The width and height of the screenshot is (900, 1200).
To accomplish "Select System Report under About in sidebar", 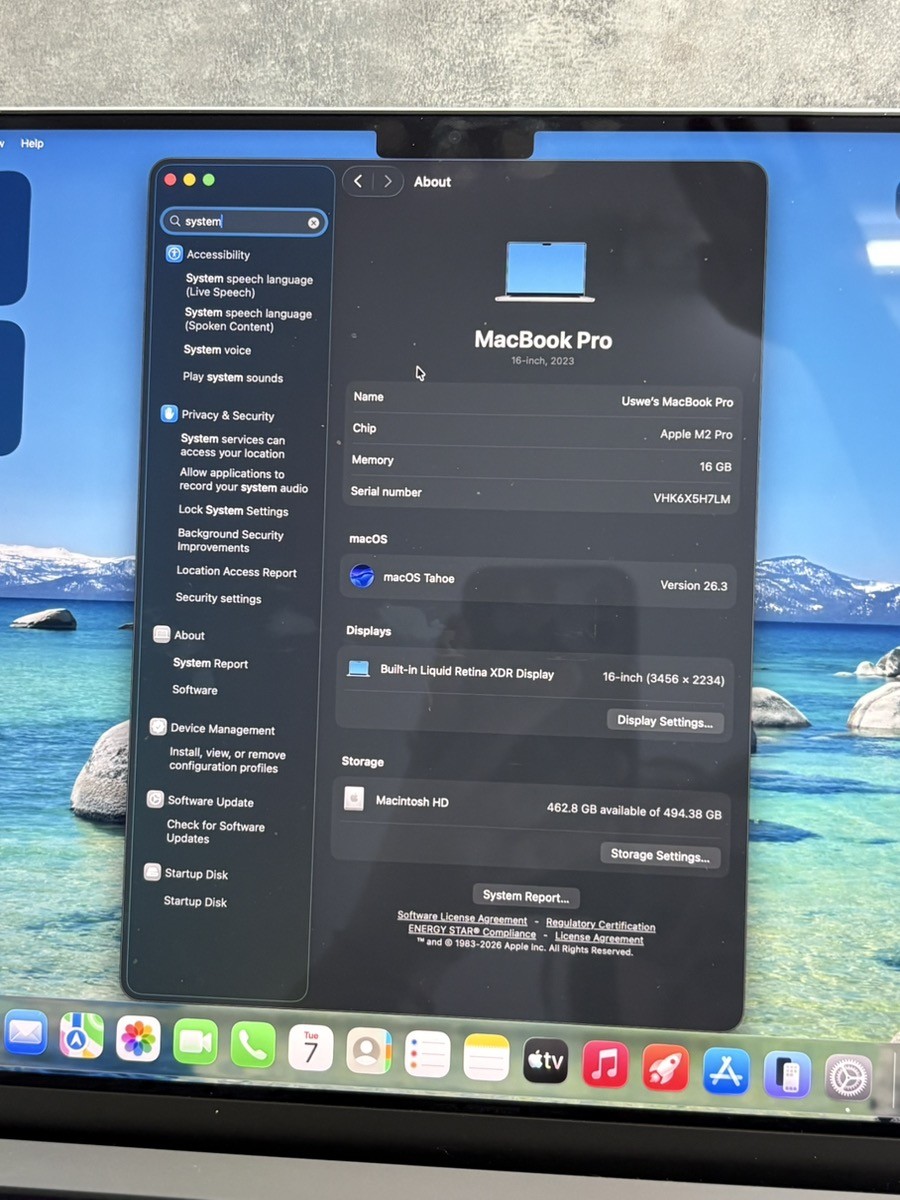I will click(x=210, y=663).
